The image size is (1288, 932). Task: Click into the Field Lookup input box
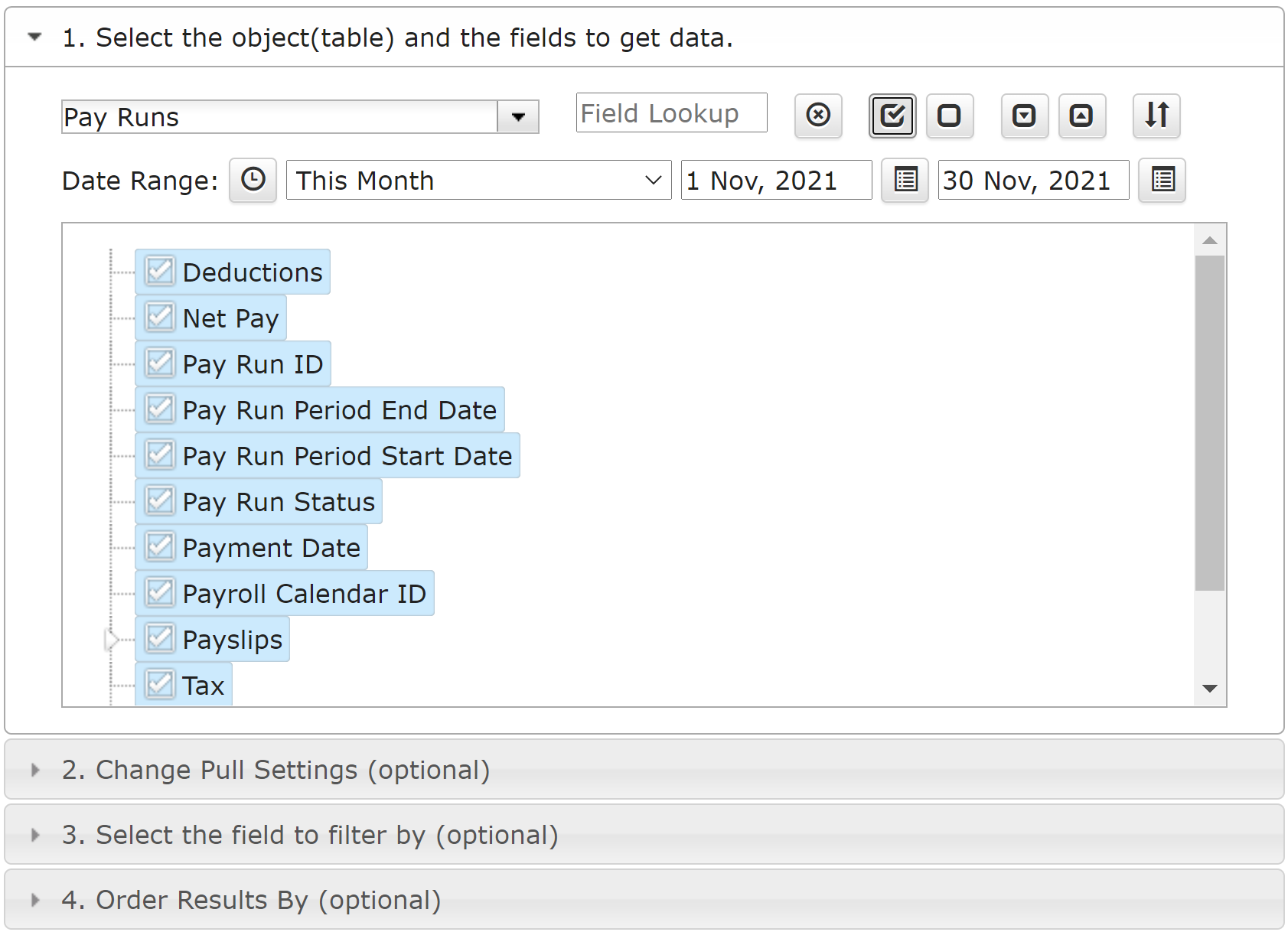coord(671,113)
